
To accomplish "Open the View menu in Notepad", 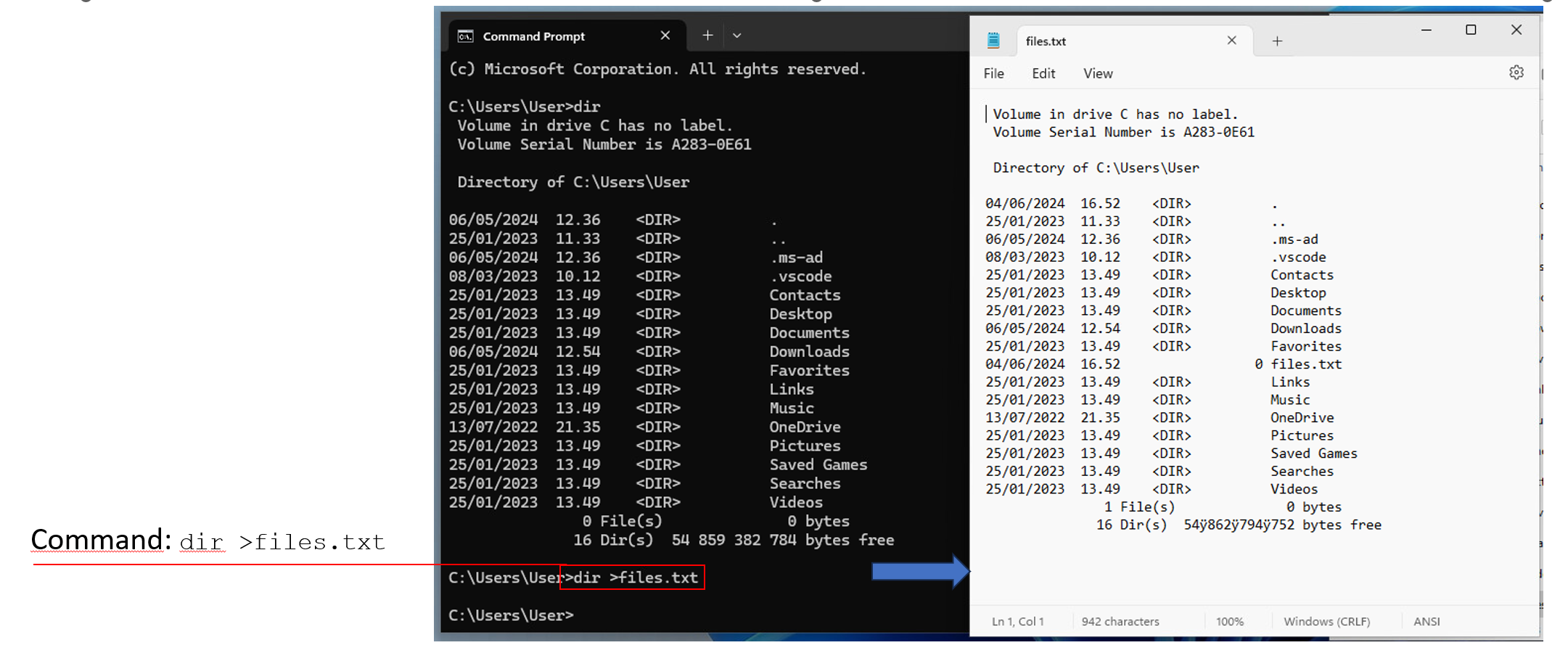I will [1097, 74].
